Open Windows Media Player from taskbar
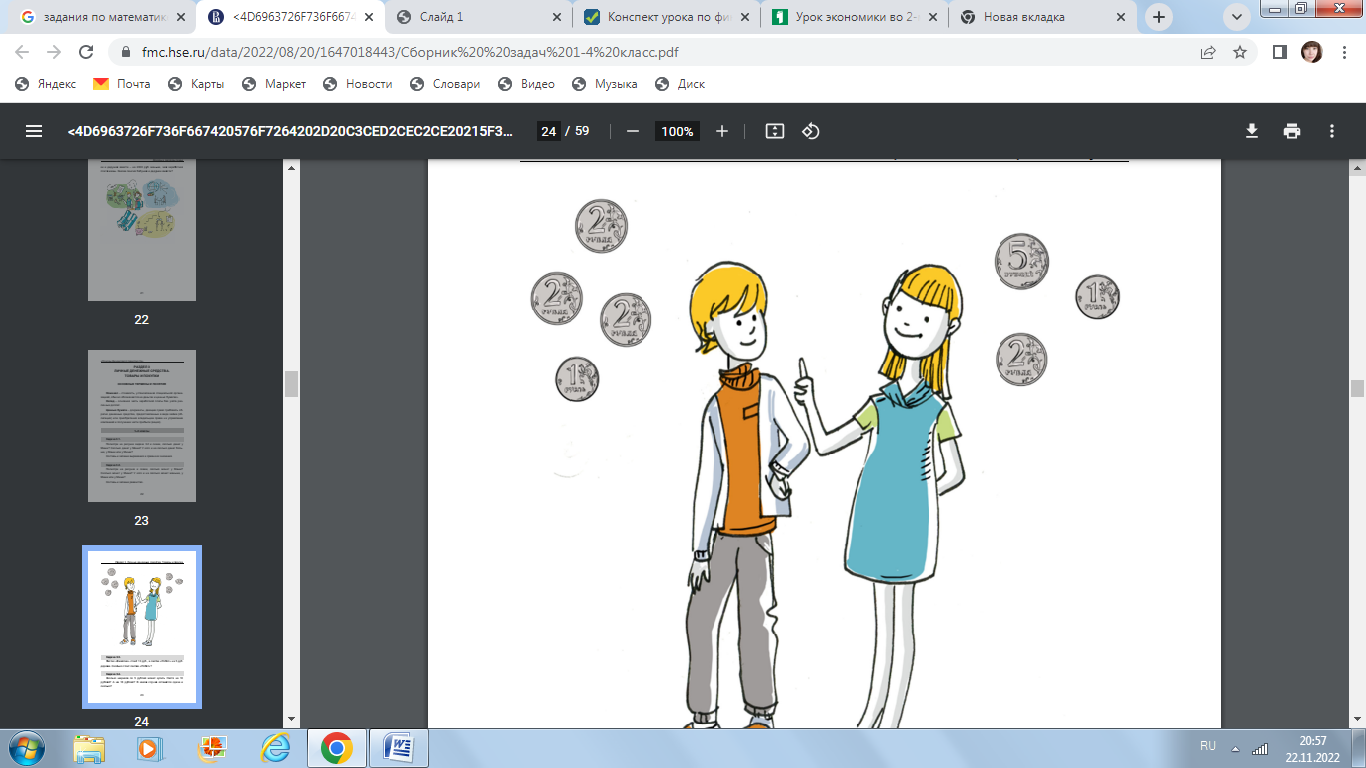Image resolution: width=1366 pixels, height=768 pixels. coord(148,747)
